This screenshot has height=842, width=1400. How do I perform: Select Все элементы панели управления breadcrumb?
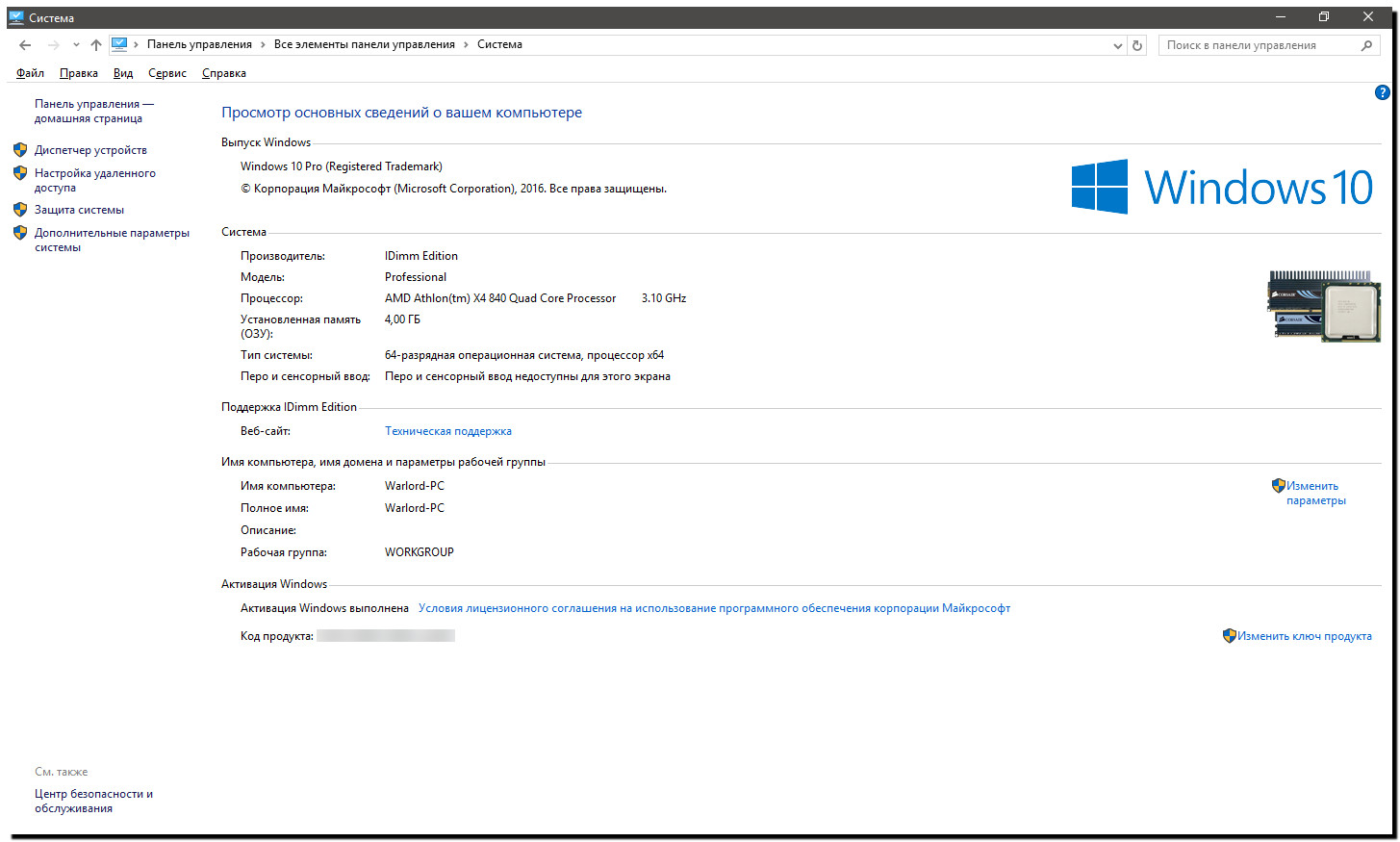365,44
